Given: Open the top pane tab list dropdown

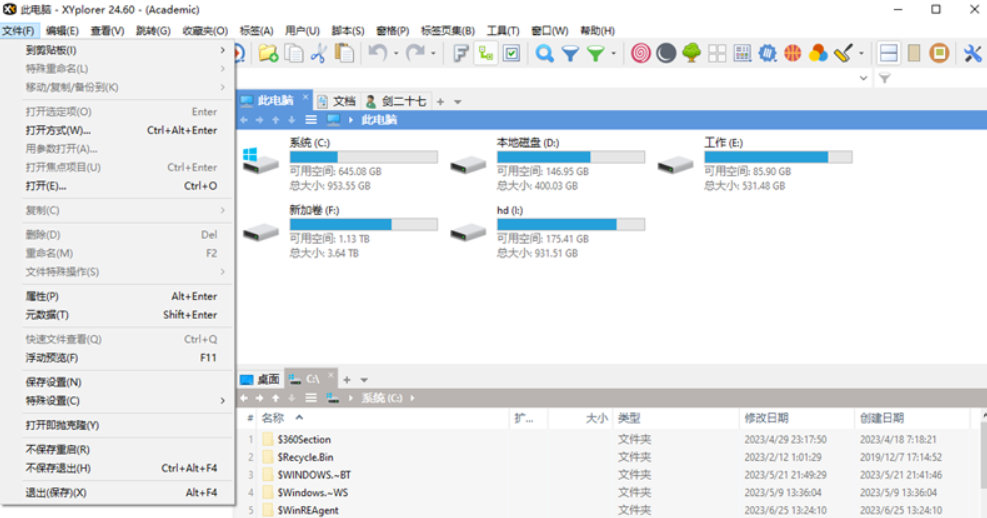Looking at the screenshot, I should point(458,101).
